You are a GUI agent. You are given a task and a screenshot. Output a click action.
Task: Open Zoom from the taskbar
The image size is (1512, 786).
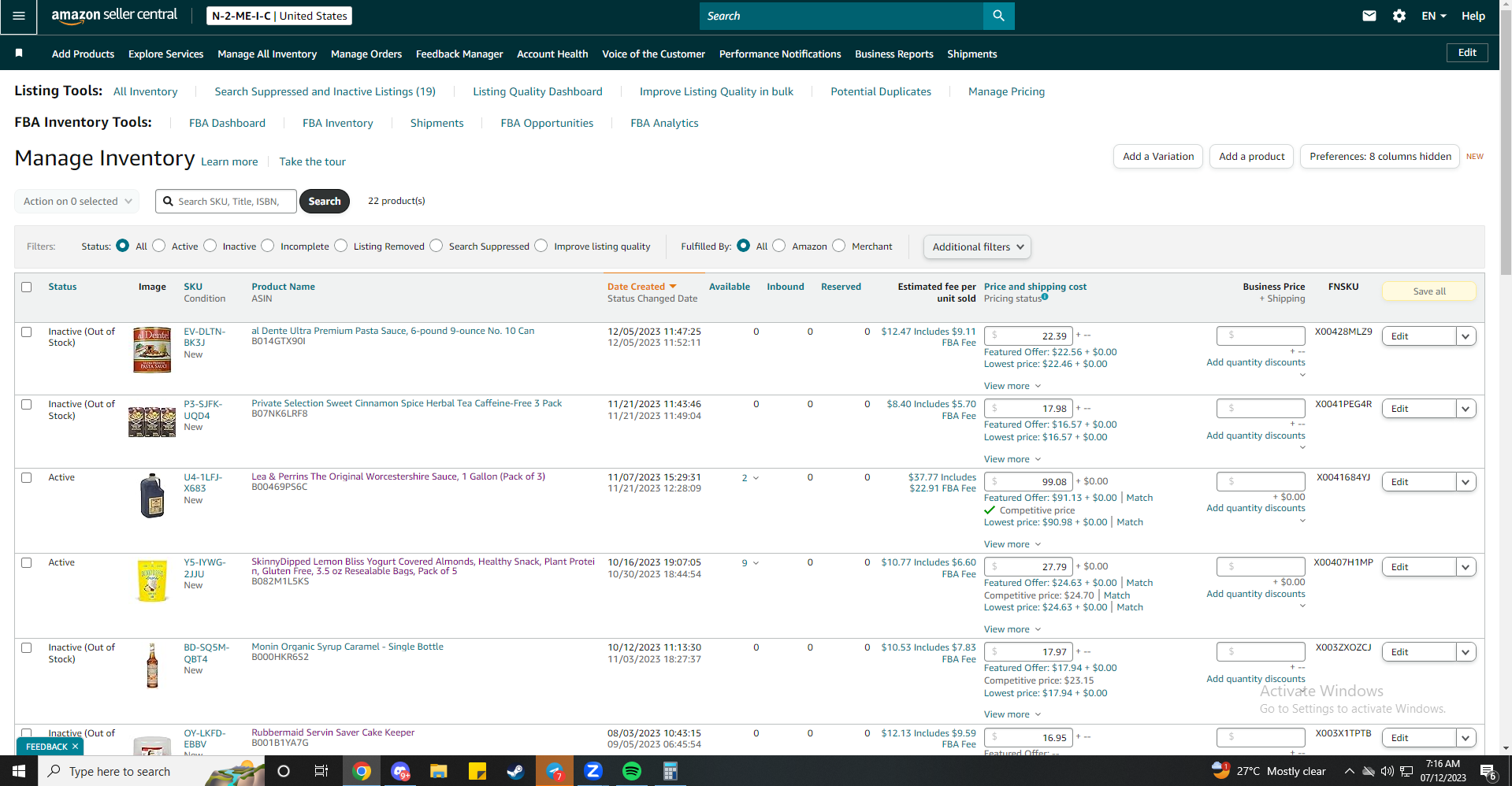(593, 771)
